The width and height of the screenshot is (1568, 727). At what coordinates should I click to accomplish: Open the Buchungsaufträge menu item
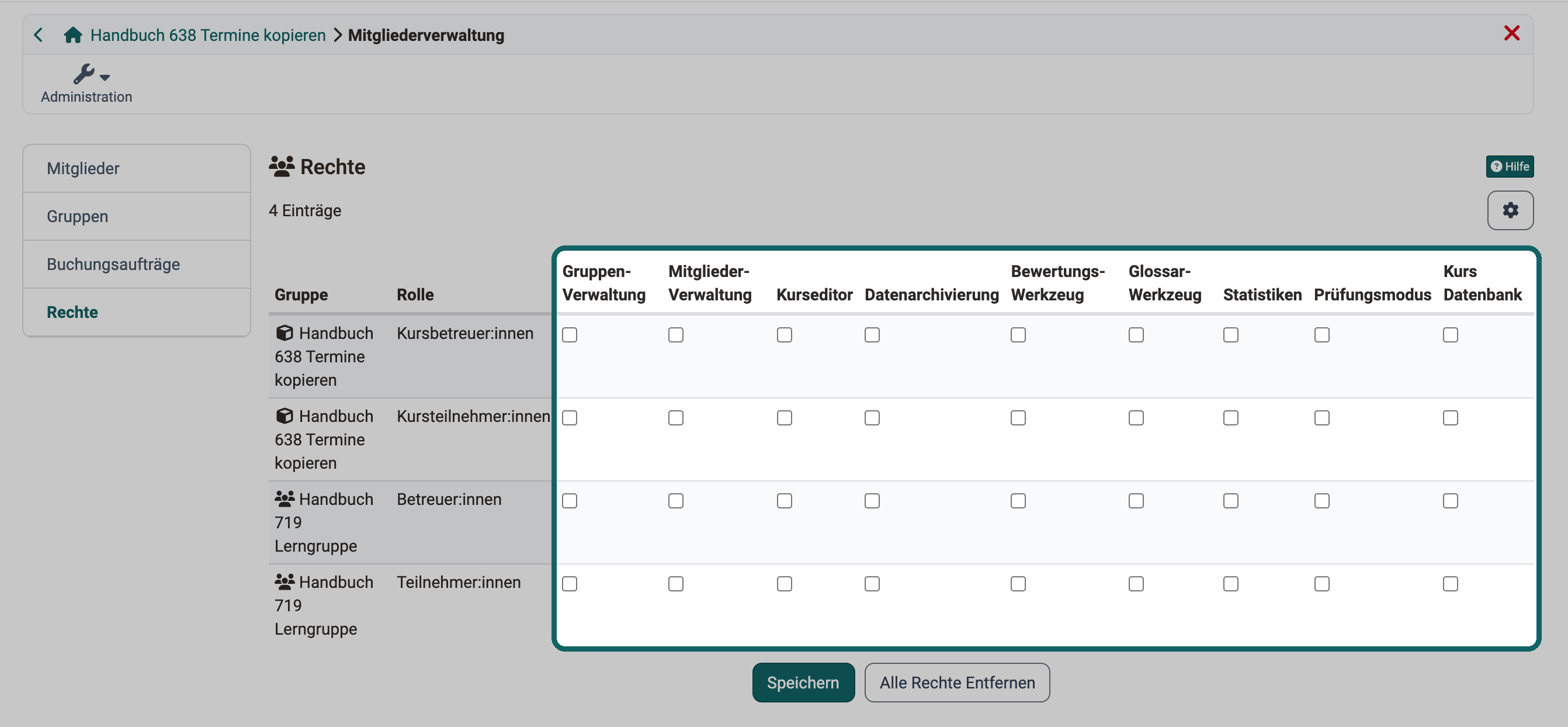click(x=136, y=264)
